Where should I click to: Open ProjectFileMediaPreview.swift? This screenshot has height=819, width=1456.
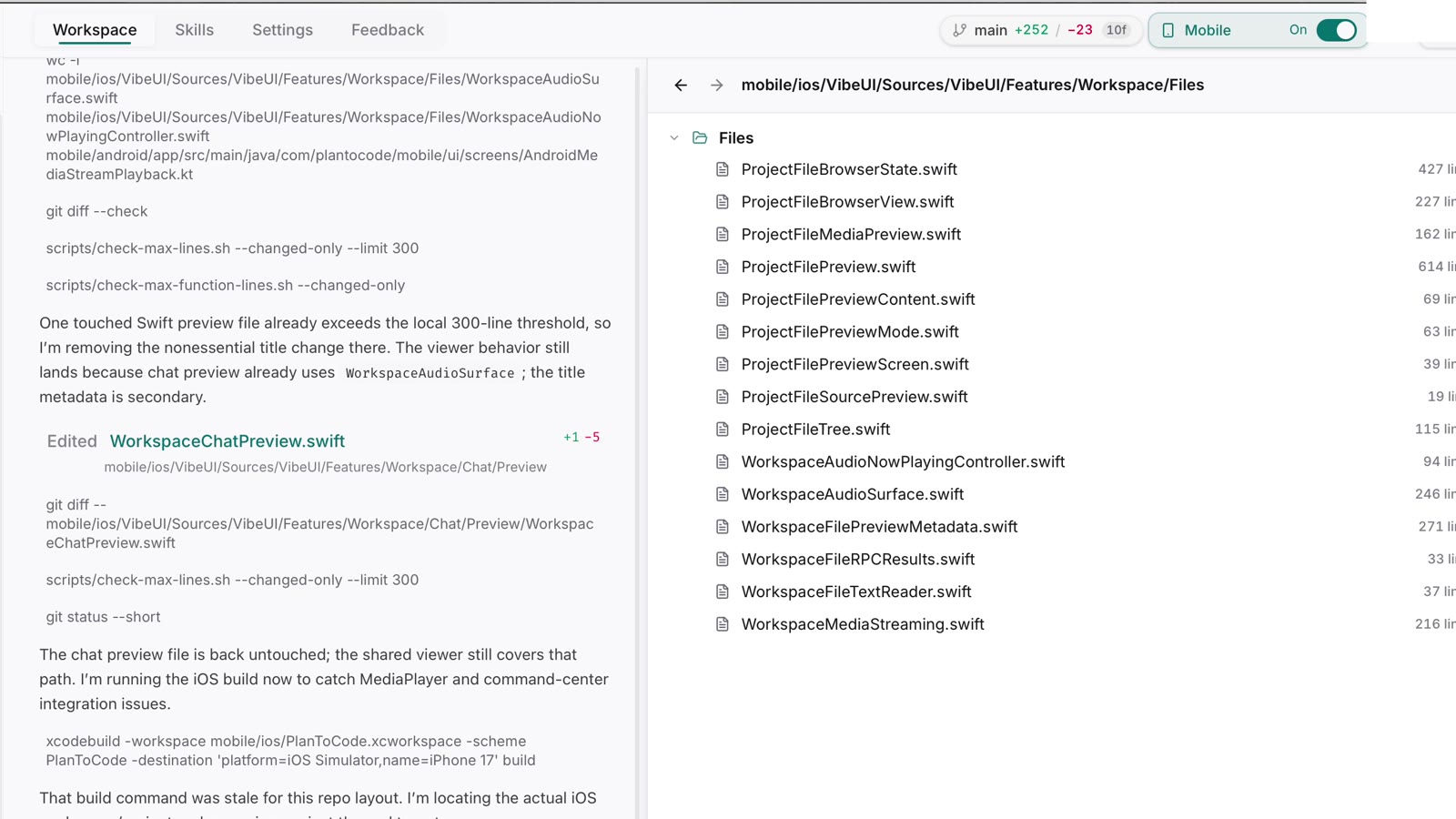tap(851, 234)
